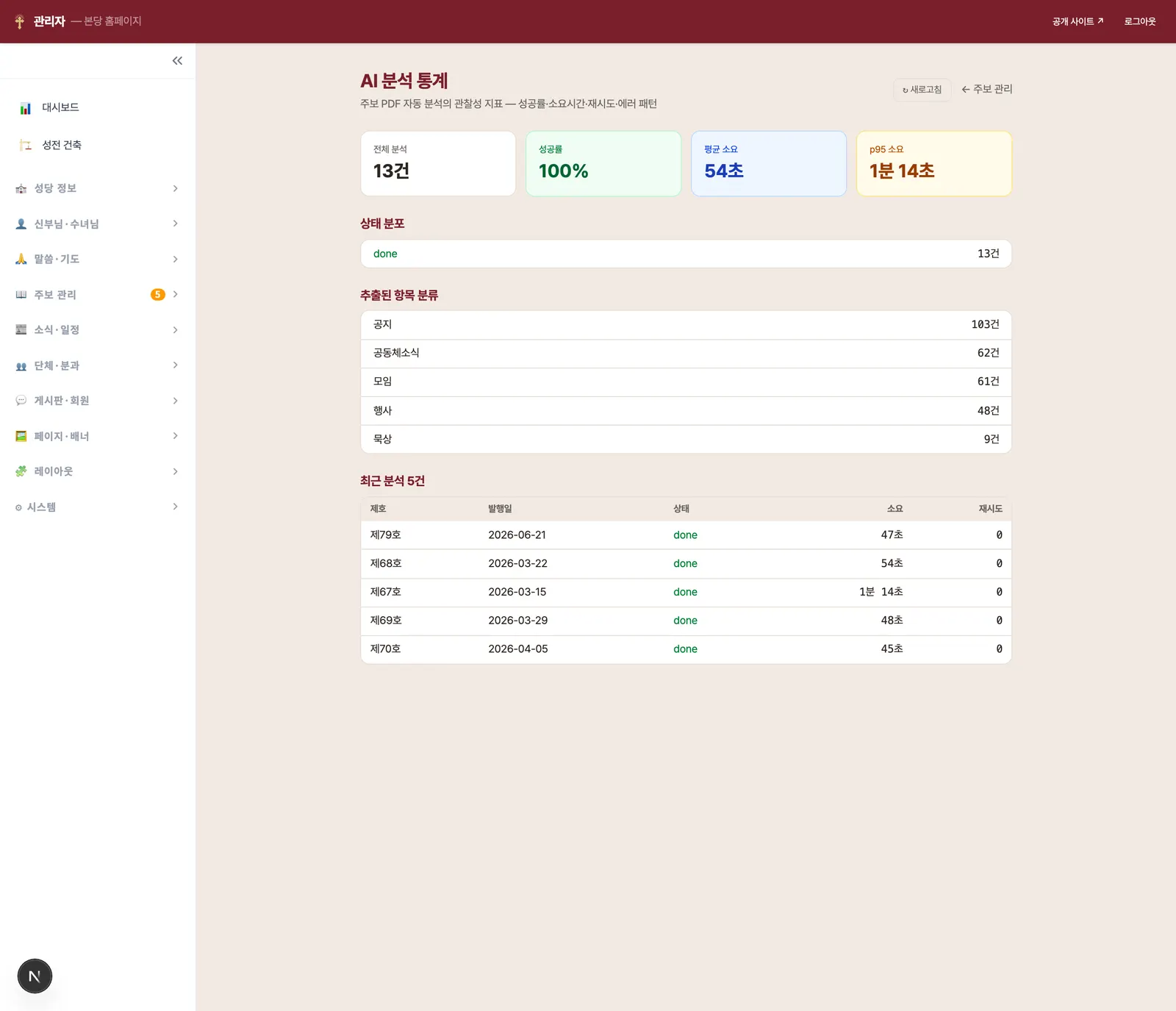This screenshot has height=1011, width=1176.
Task: Expand the 소식·일정 chevron
Action: pos(175,330)
